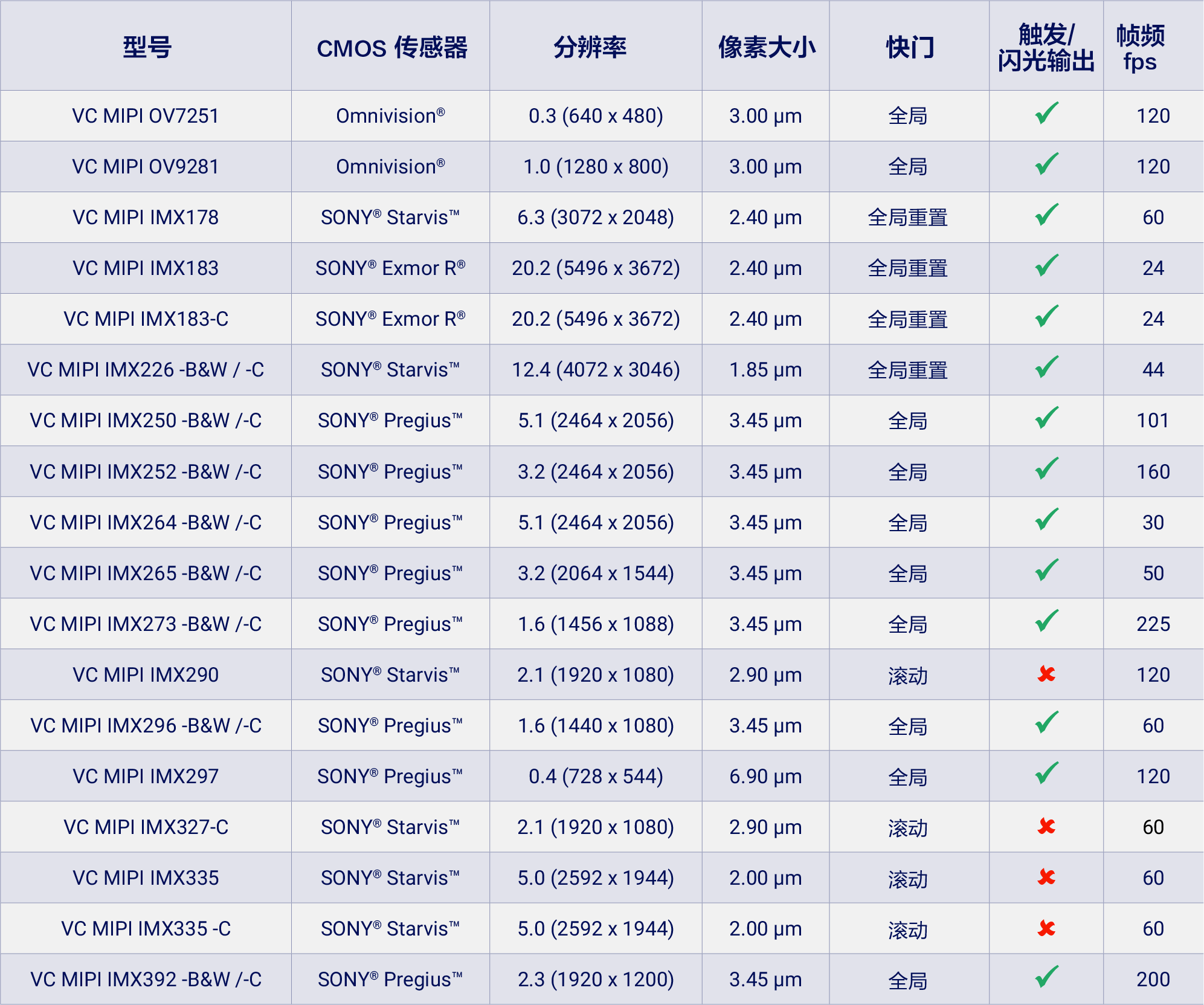Click the green checkmark in the IMX178 row
The height and width of the screenshot is (1005, 1204).
[1047, 215]
